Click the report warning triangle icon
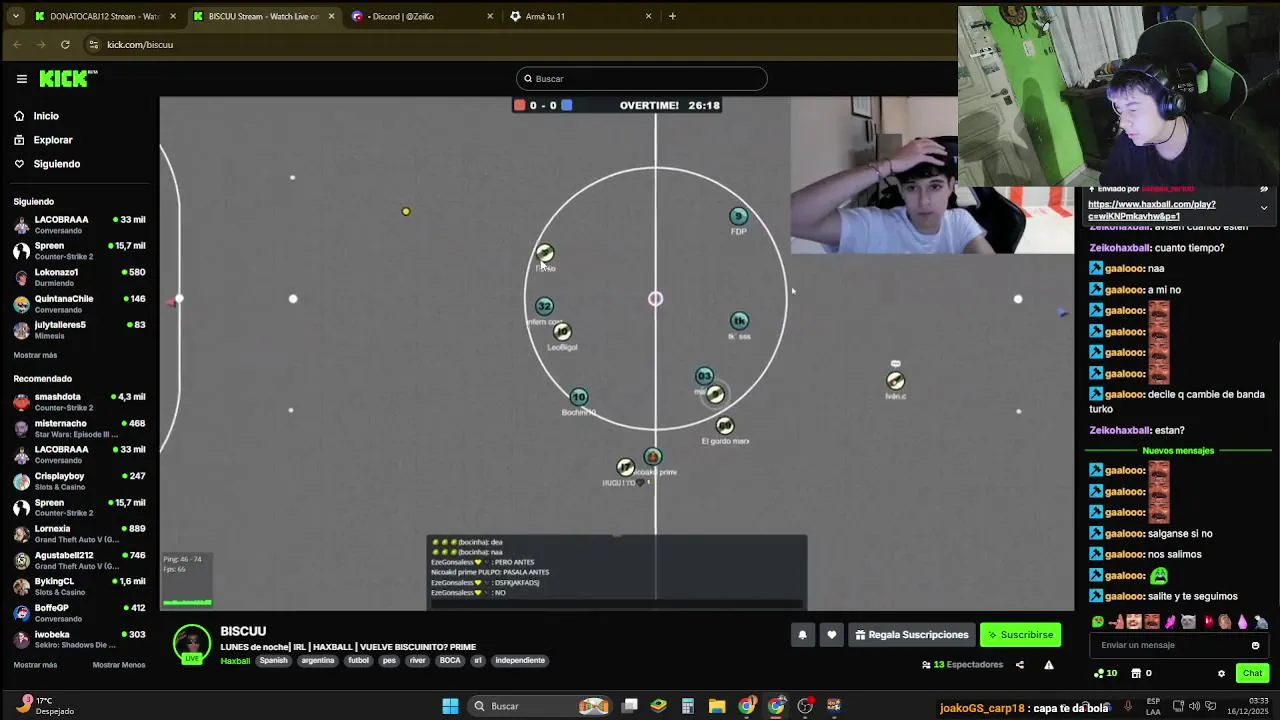Screen dimensions: 1280x720 1049,664
